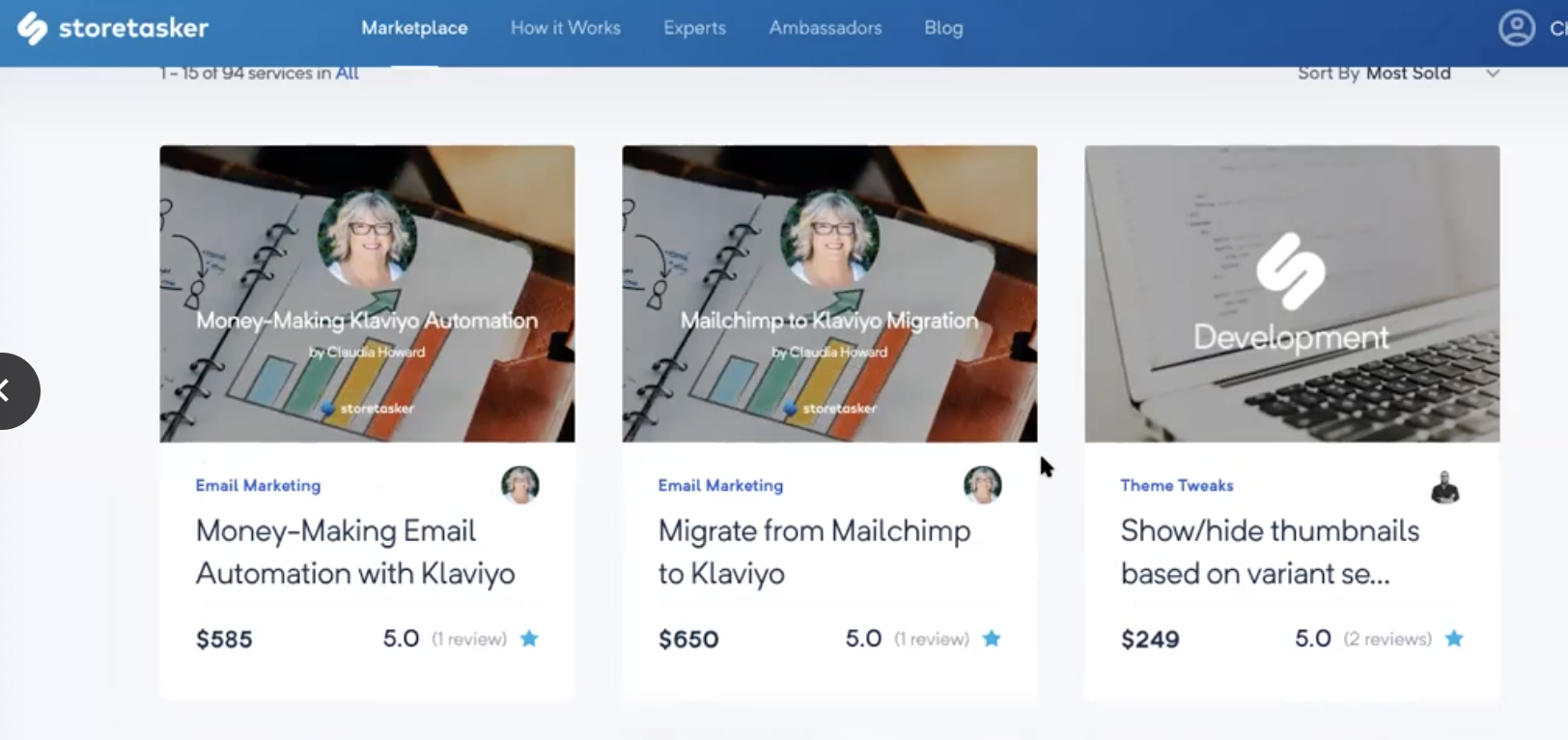Image resolution: width=1568 pixels, height=740 pixels.
Task: Click star rating icon on $585 service
Action: coord(529,639)
